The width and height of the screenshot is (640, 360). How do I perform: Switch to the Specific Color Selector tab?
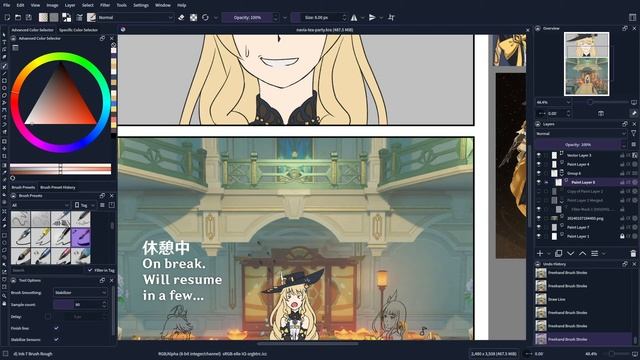click(x=78, y=30)
